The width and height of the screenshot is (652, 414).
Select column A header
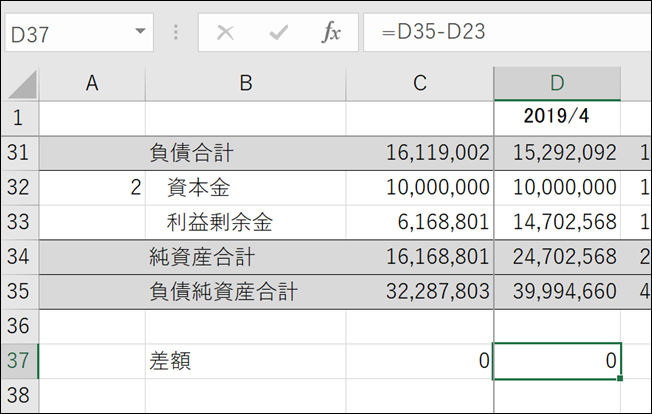click(x=92, y=84)
